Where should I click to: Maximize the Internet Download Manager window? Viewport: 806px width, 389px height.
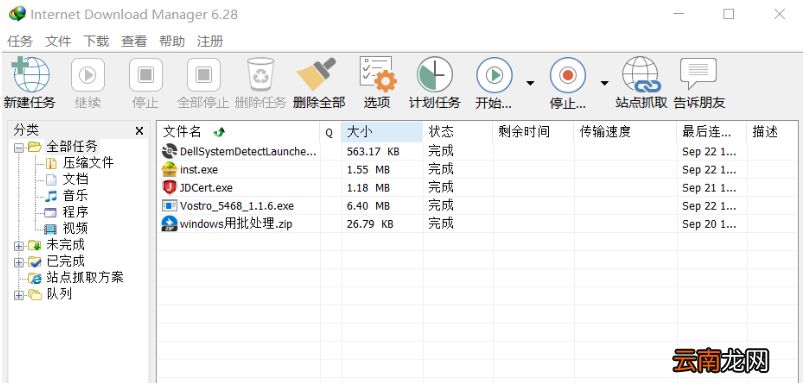[728, 14]
